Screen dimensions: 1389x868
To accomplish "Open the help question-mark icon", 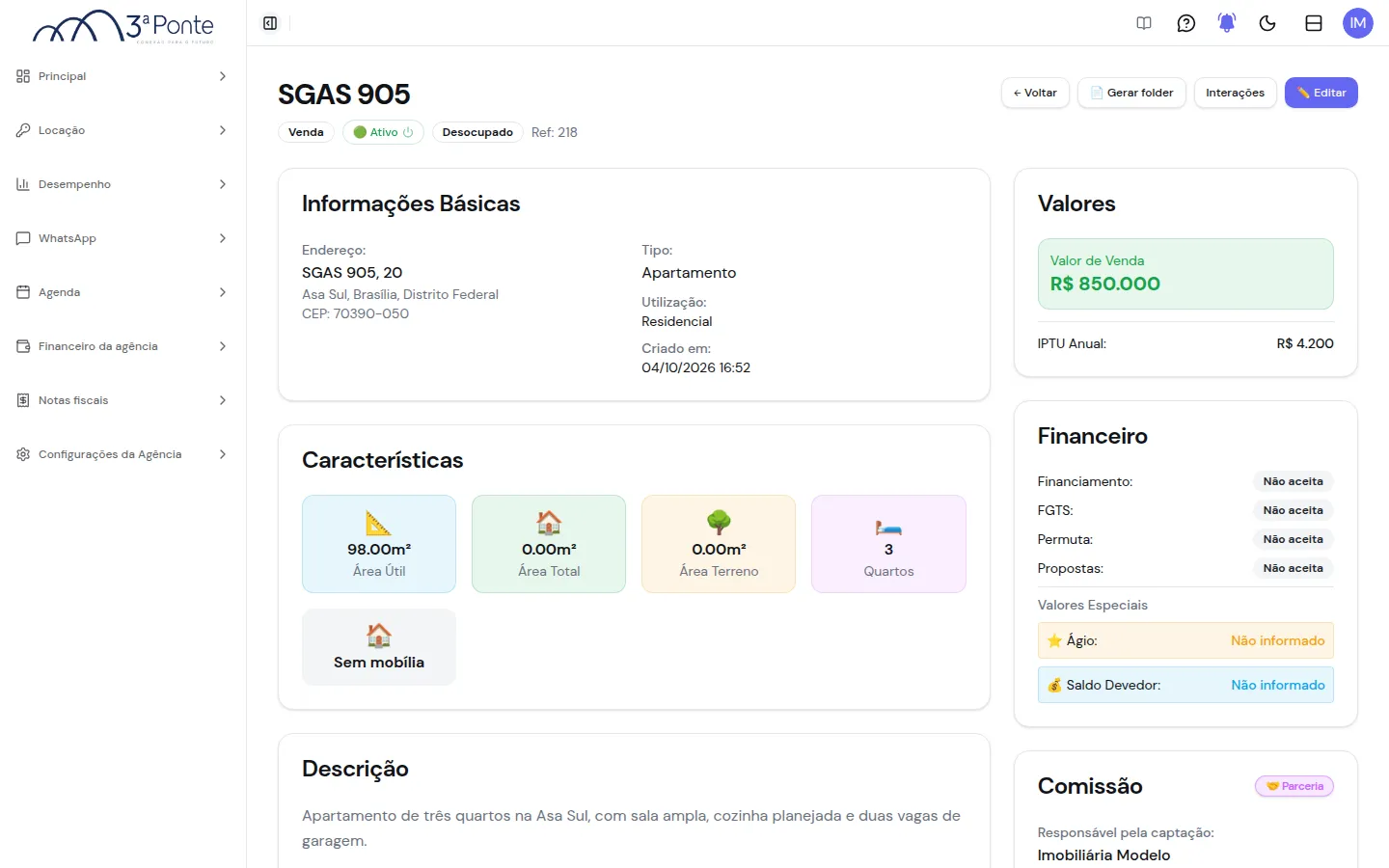I will [1186, 23].
